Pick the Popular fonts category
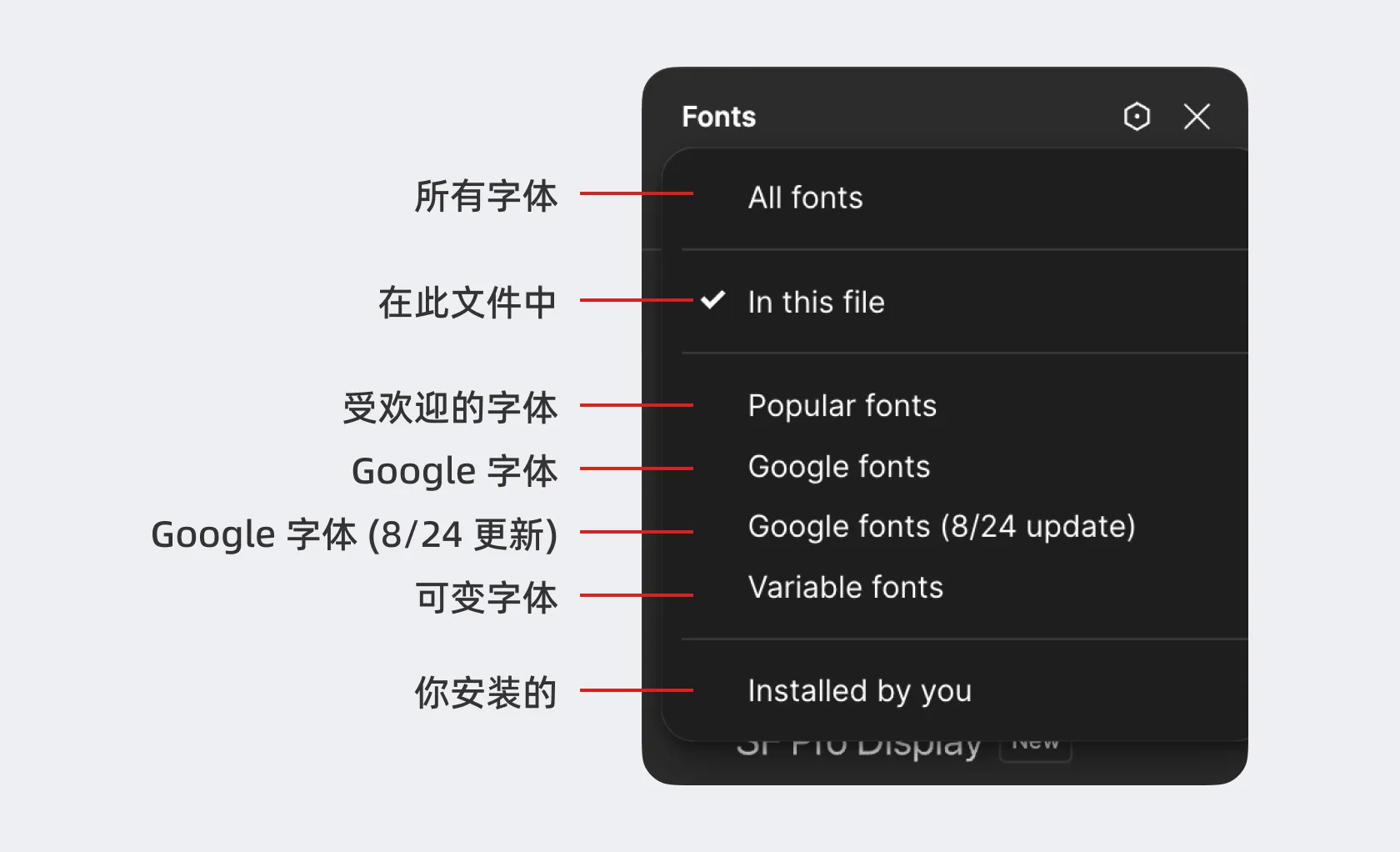Viewport: 1400px width, 852px height. coord(842,406)
